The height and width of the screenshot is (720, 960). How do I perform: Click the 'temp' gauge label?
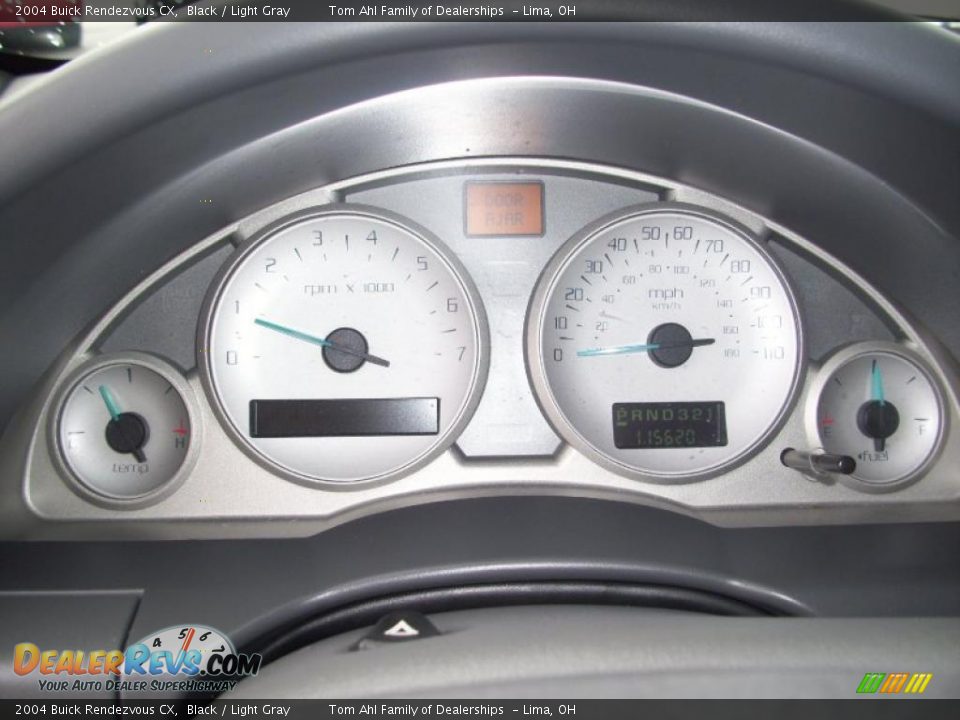130,468
